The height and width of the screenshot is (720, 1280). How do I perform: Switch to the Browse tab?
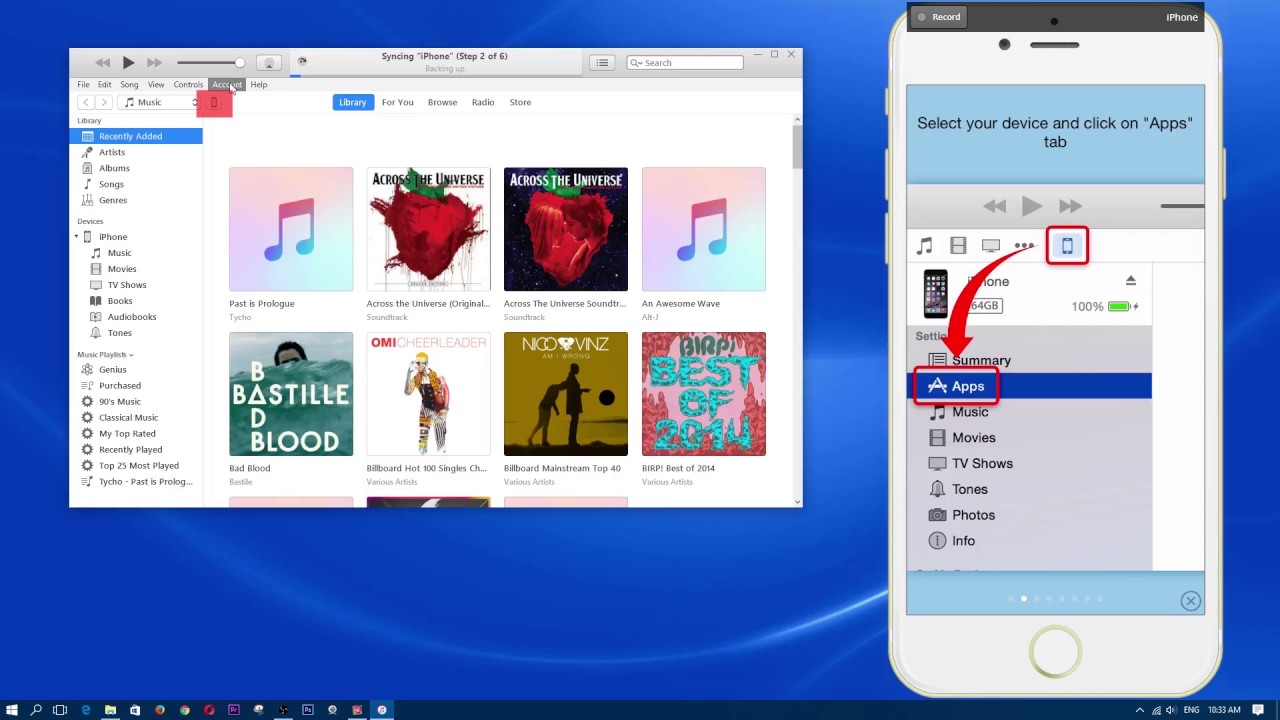(x=442, y=102)
